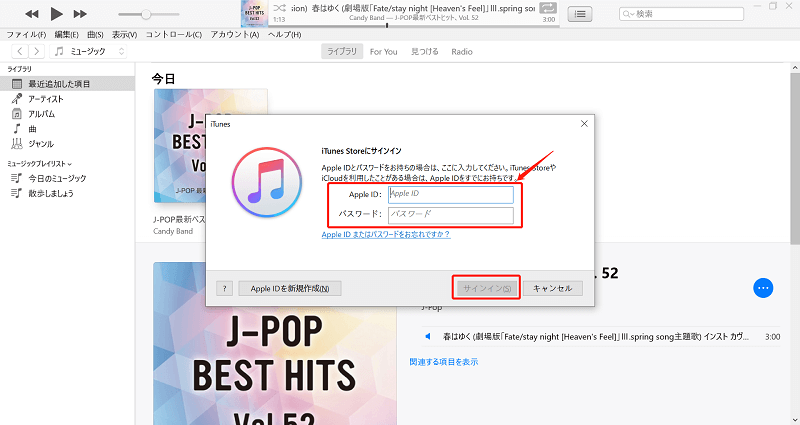Viewport: 800px width, 425px height.
Task: Open the ファイル(F) menu
Action: (x=26, y=35)
